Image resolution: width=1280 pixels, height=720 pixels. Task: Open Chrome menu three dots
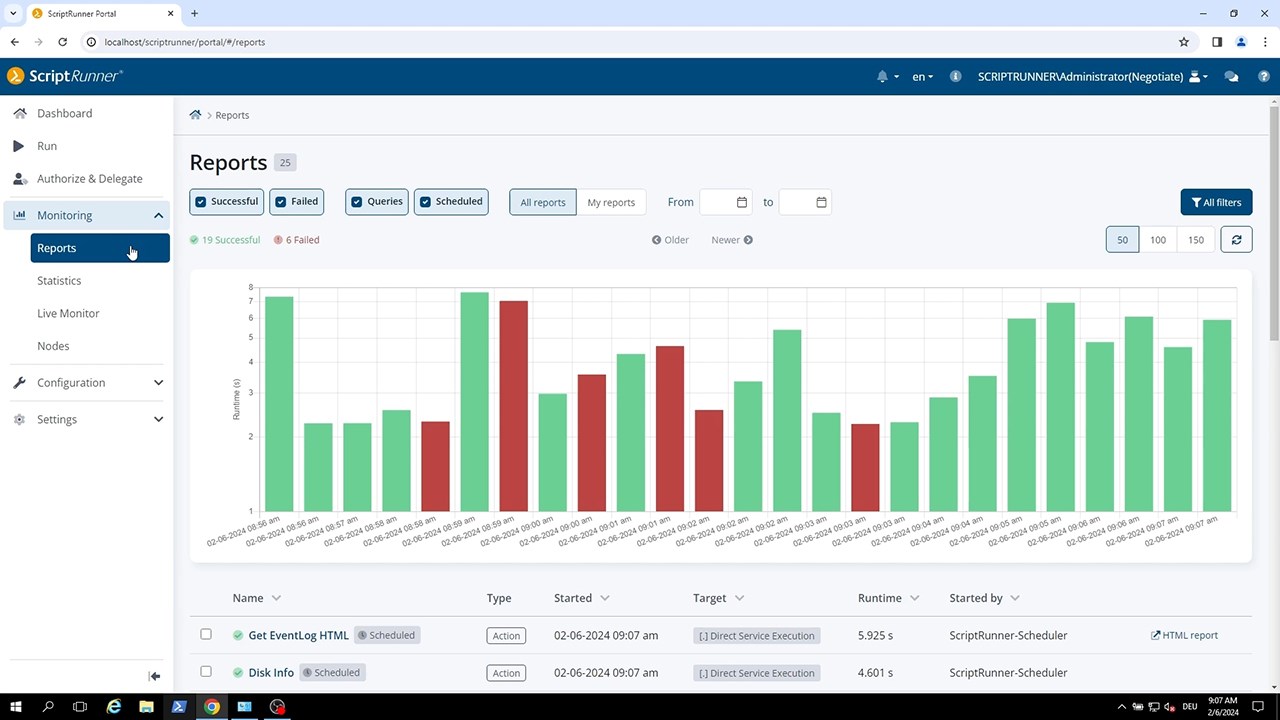point(1265,42)
